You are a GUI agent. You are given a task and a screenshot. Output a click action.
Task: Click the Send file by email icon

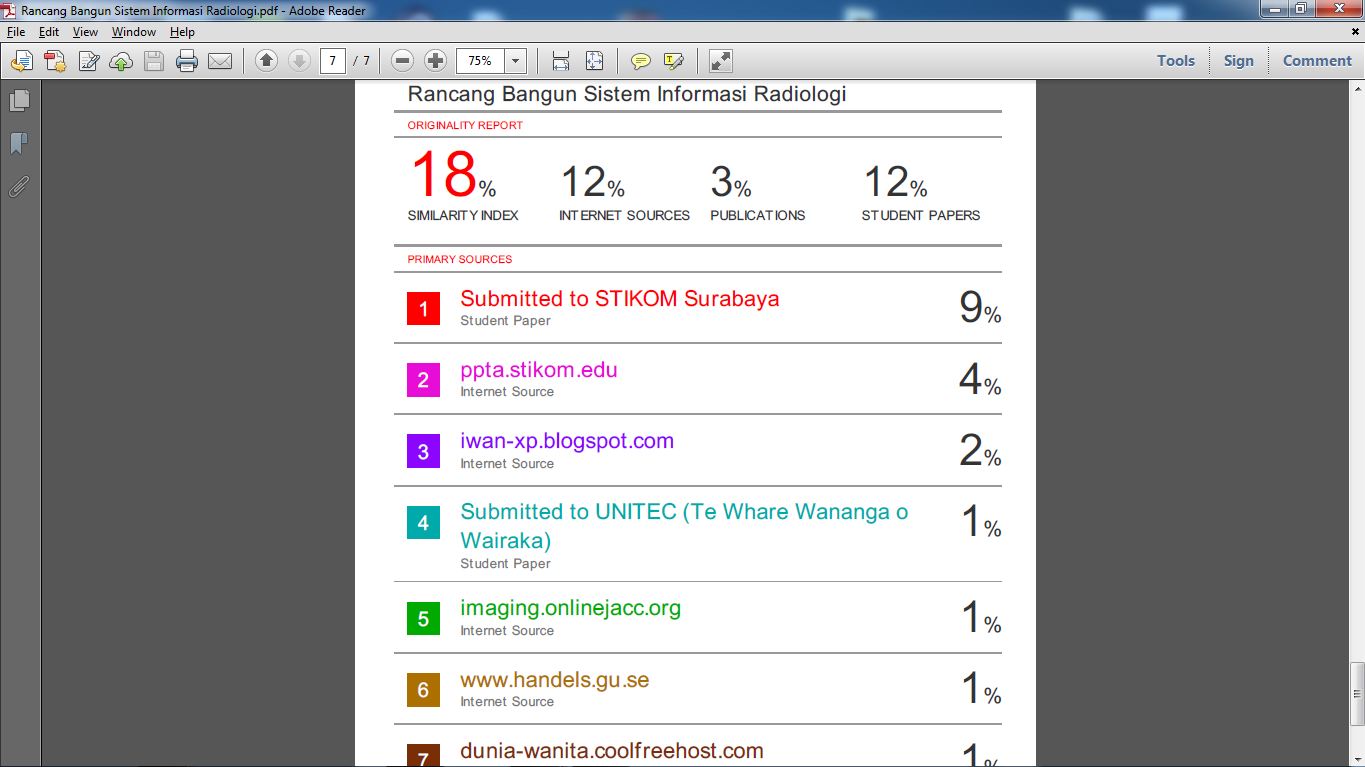pos(220,61)
